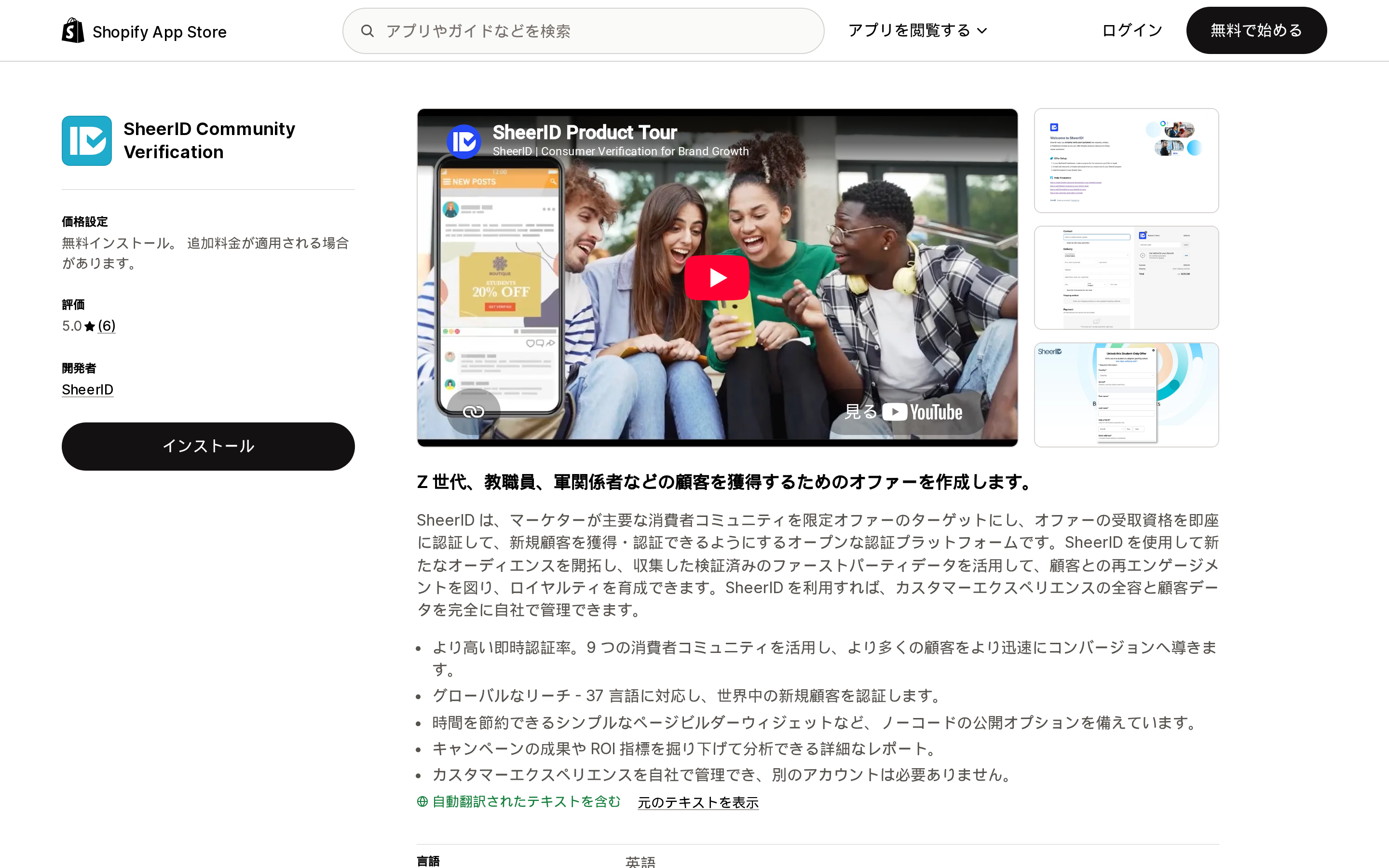
Task: Click the ログイン link
Action: (x=1132, y=30)
